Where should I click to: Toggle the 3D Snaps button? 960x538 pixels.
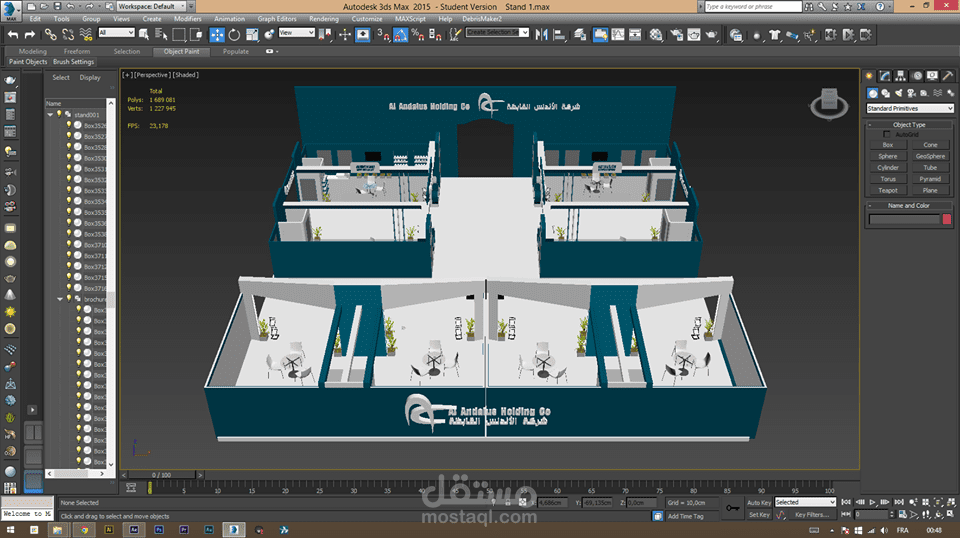pos(382,35)
